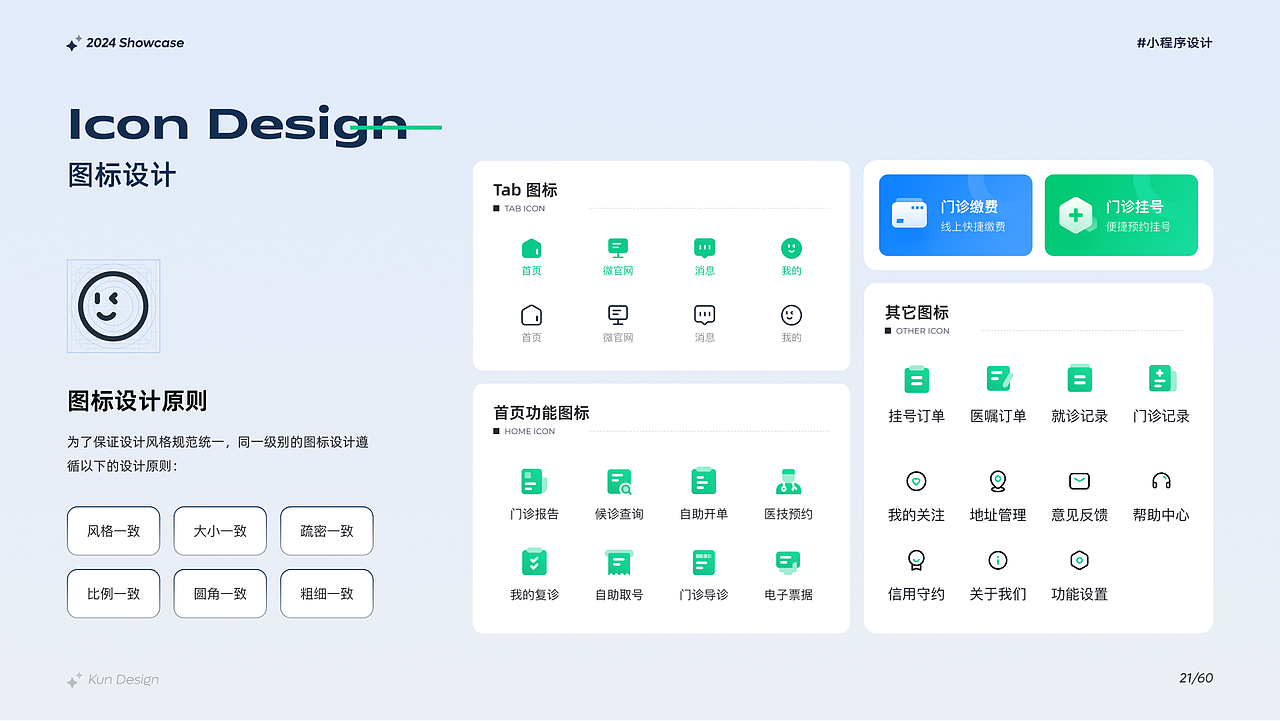Image resolution: width=1280 pixels, height=721 pixels.
Task: Open the 门诊导诊 guide icon
Action: click(704, 562)
